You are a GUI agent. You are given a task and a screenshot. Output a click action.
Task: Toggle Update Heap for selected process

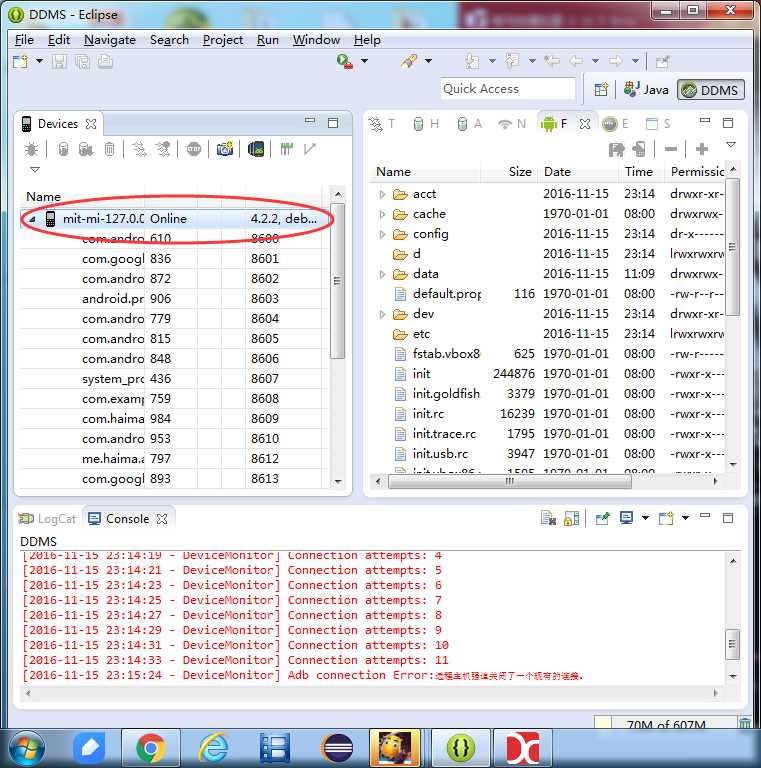(x=63, y=149)
